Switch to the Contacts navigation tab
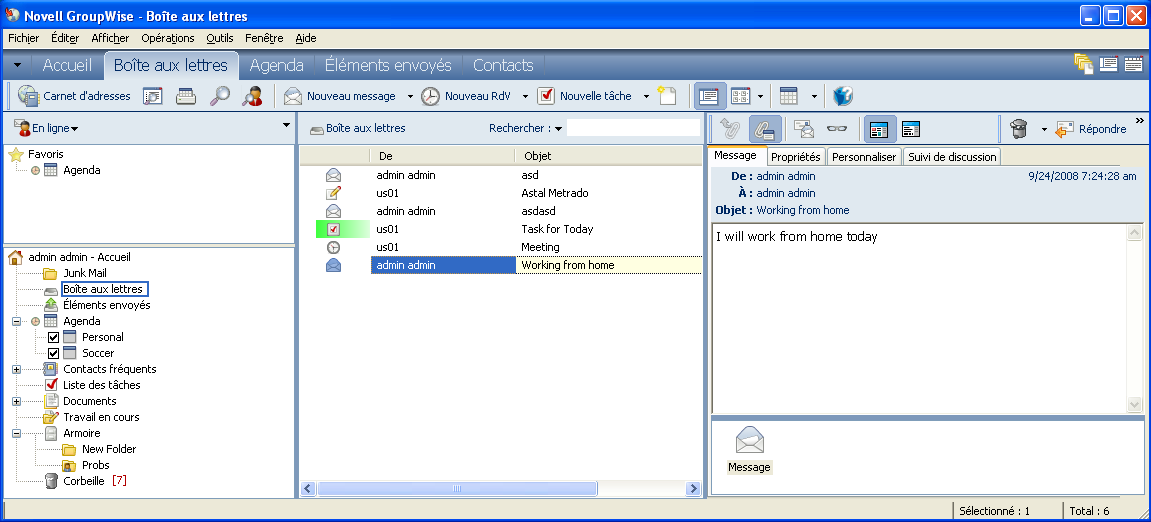Viewport: 1151px width, 522px height. 503,65
